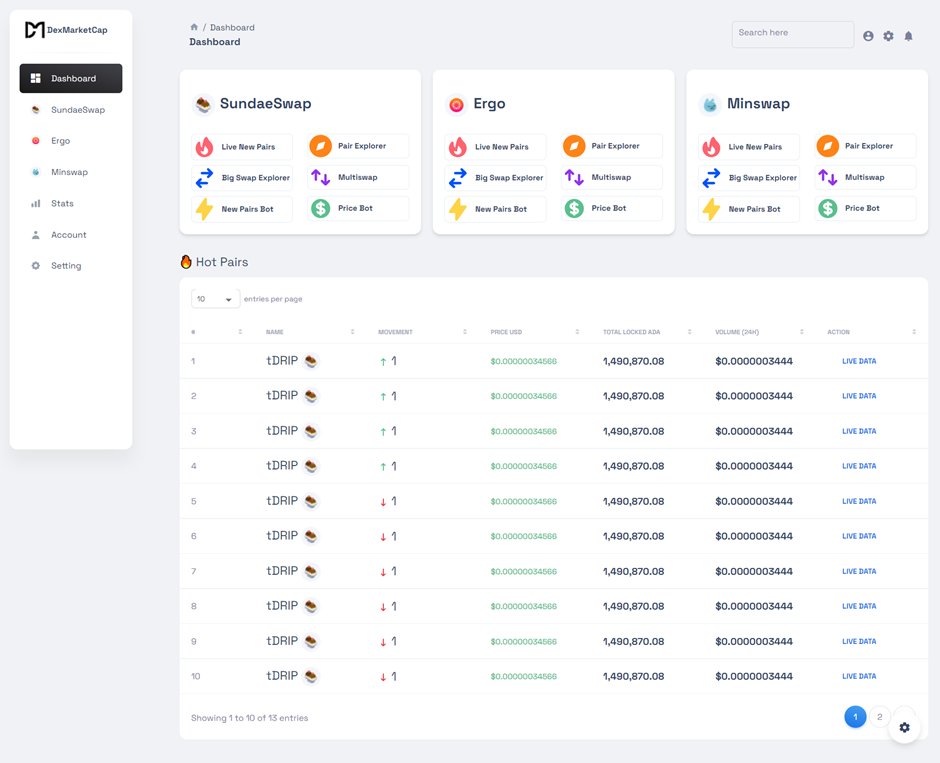Viewport: 940px width, 763px height.
Task: Click the Price Bot dollar icon under Ergo
Action: pyautogui.click(x=575, y=209)
